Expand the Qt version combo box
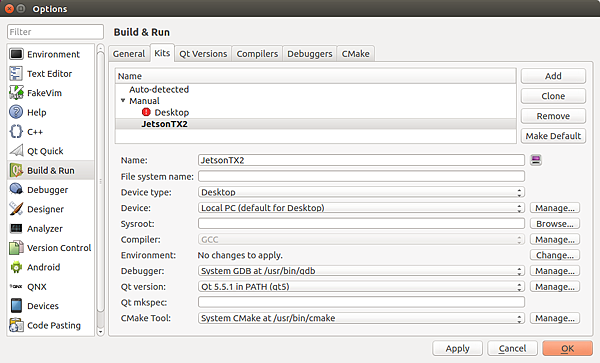This screenshot has height=363, width=600. [361, 286]
